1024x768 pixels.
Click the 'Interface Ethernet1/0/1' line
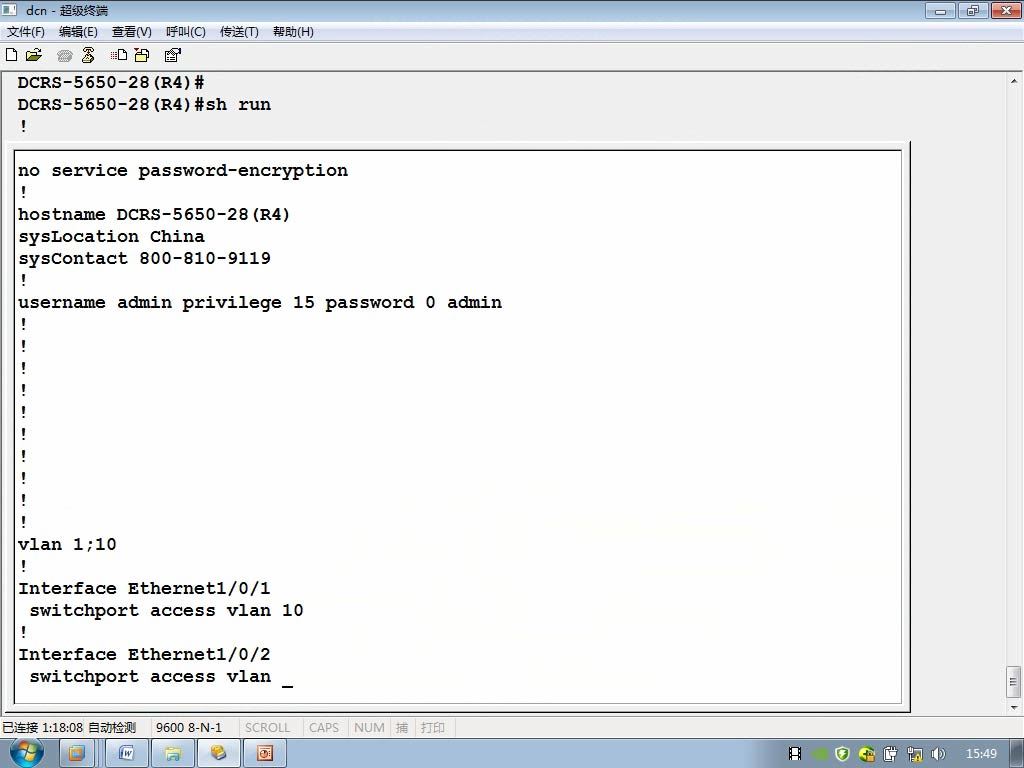pos(144,588)
